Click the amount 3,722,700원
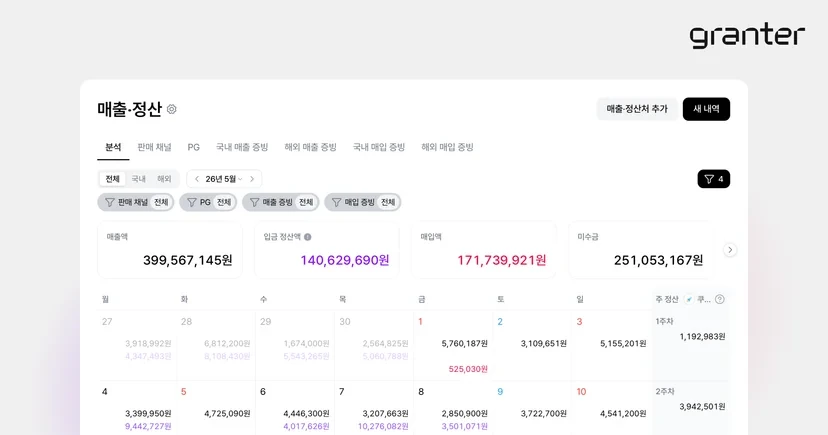Viewport: 828px width, 435px height. [543, 414]
